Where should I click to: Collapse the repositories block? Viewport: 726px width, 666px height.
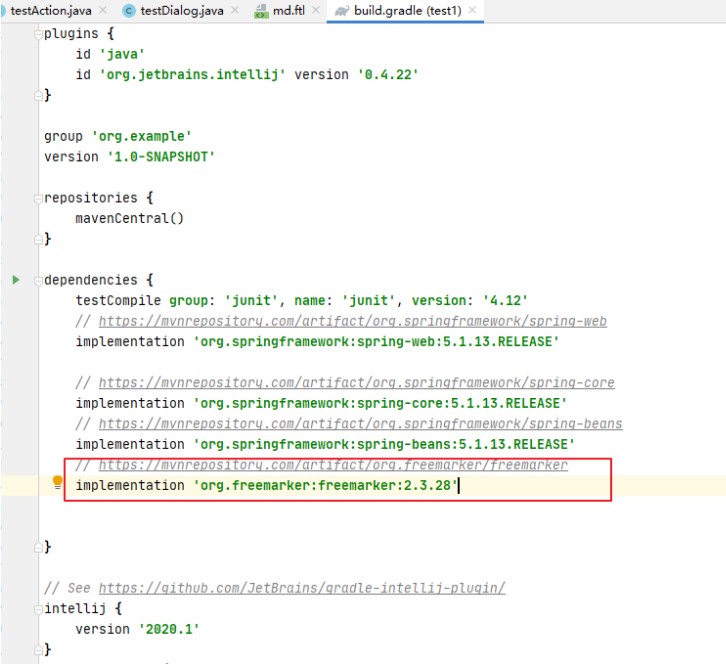click(38, 198)
